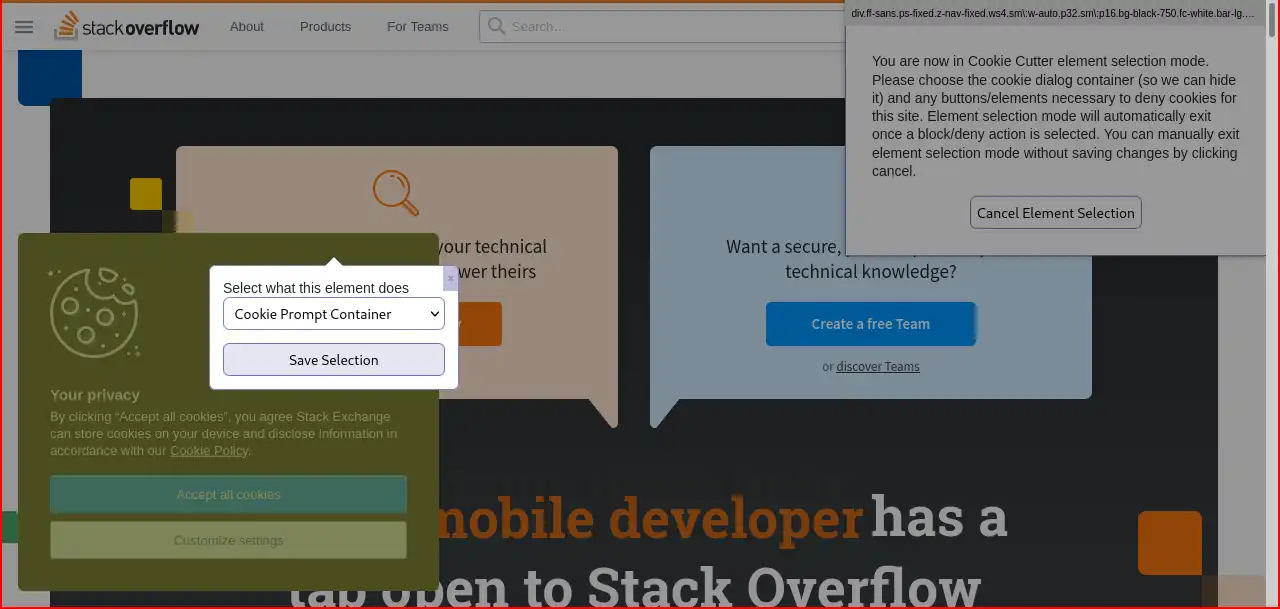Close the element selection popup with the x
Screen dimensions: 1280x609
click(450, 278)
